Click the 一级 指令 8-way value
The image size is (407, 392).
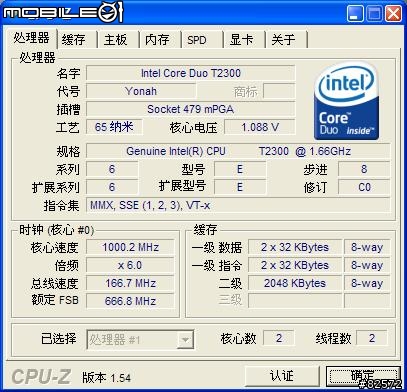pos(367,265)
